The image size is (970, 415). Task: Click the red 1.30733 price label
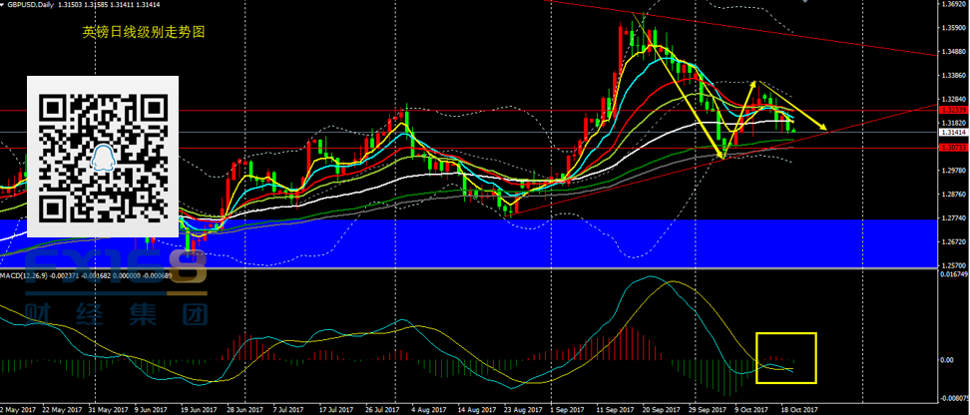click(x=951, y=147)
